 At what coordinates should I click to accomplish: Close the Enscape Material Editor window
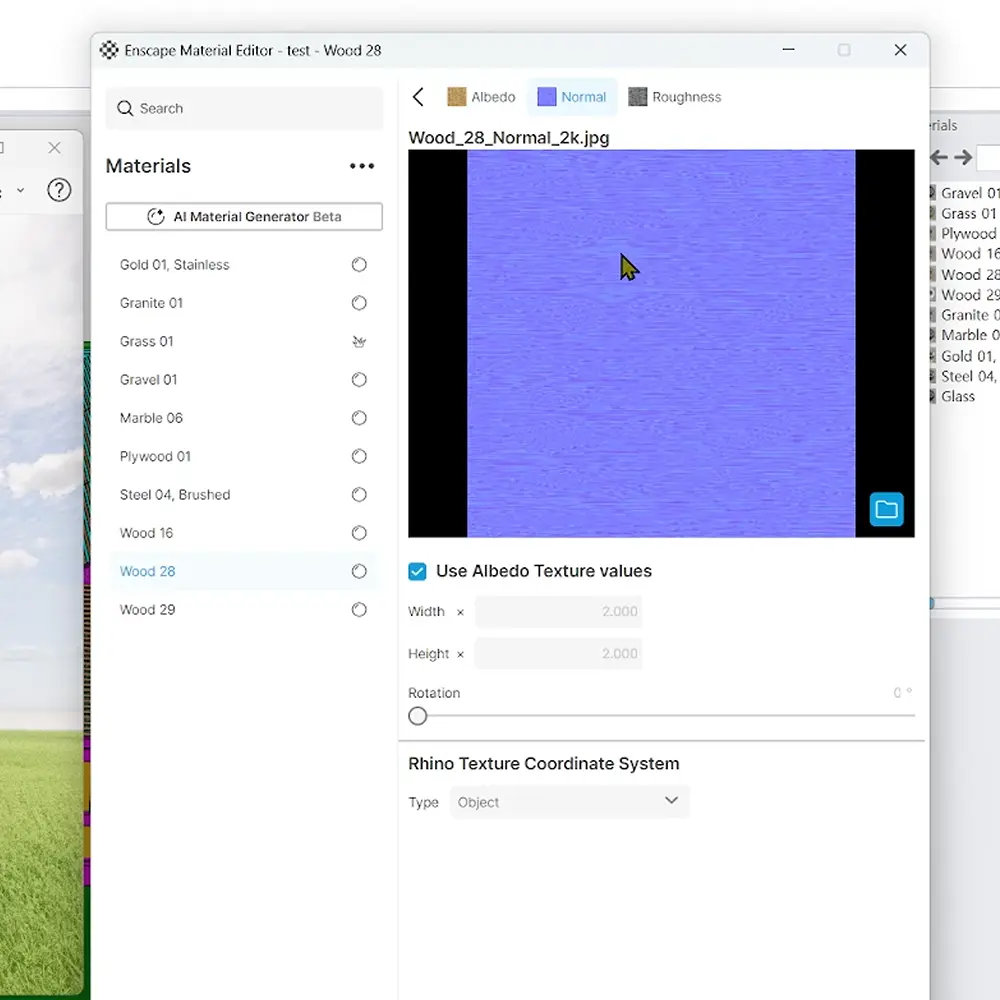click(x=900, y=50)
